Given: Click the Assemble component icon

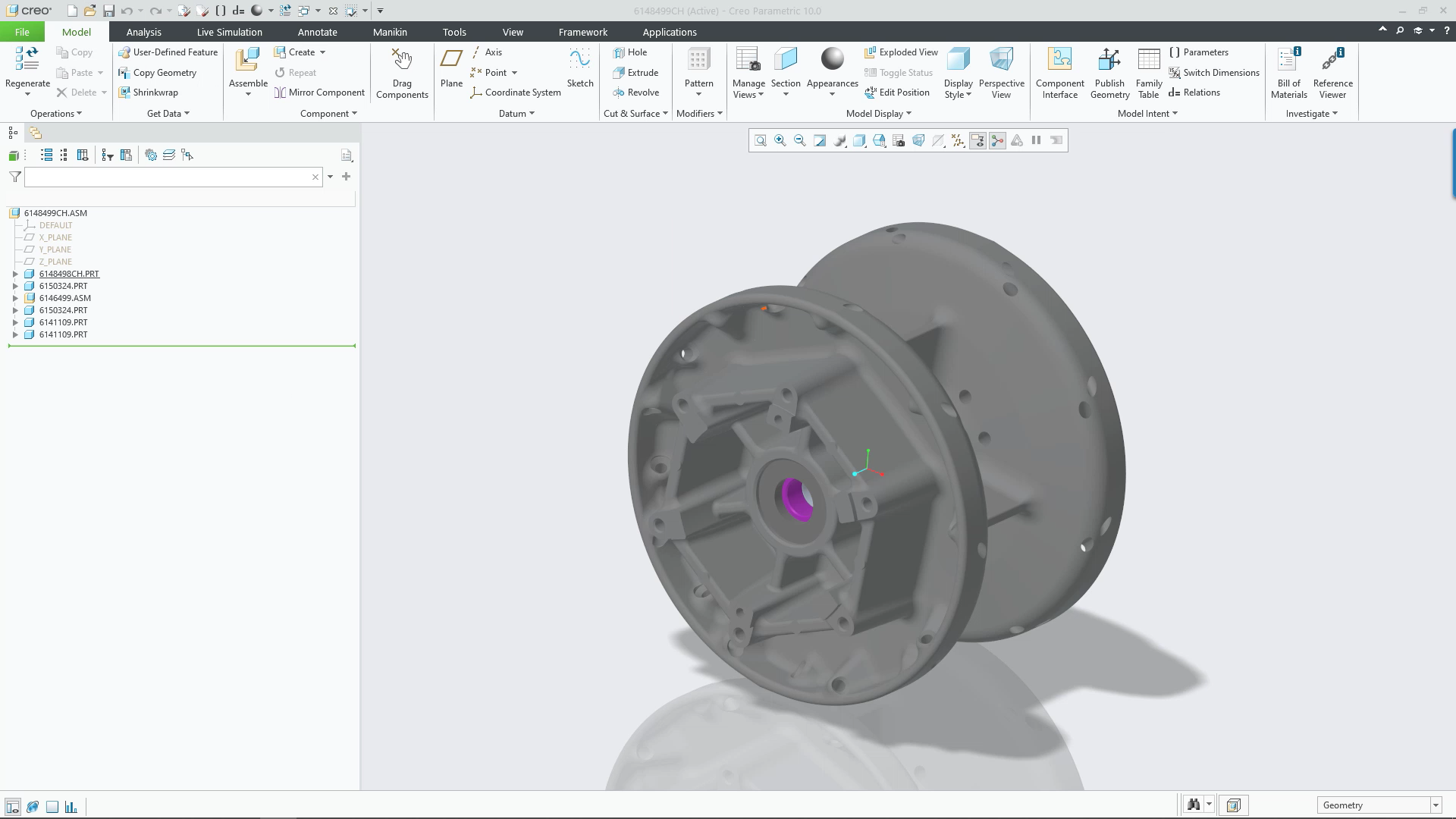Looking at the screenshot, I should click(248, 59).
